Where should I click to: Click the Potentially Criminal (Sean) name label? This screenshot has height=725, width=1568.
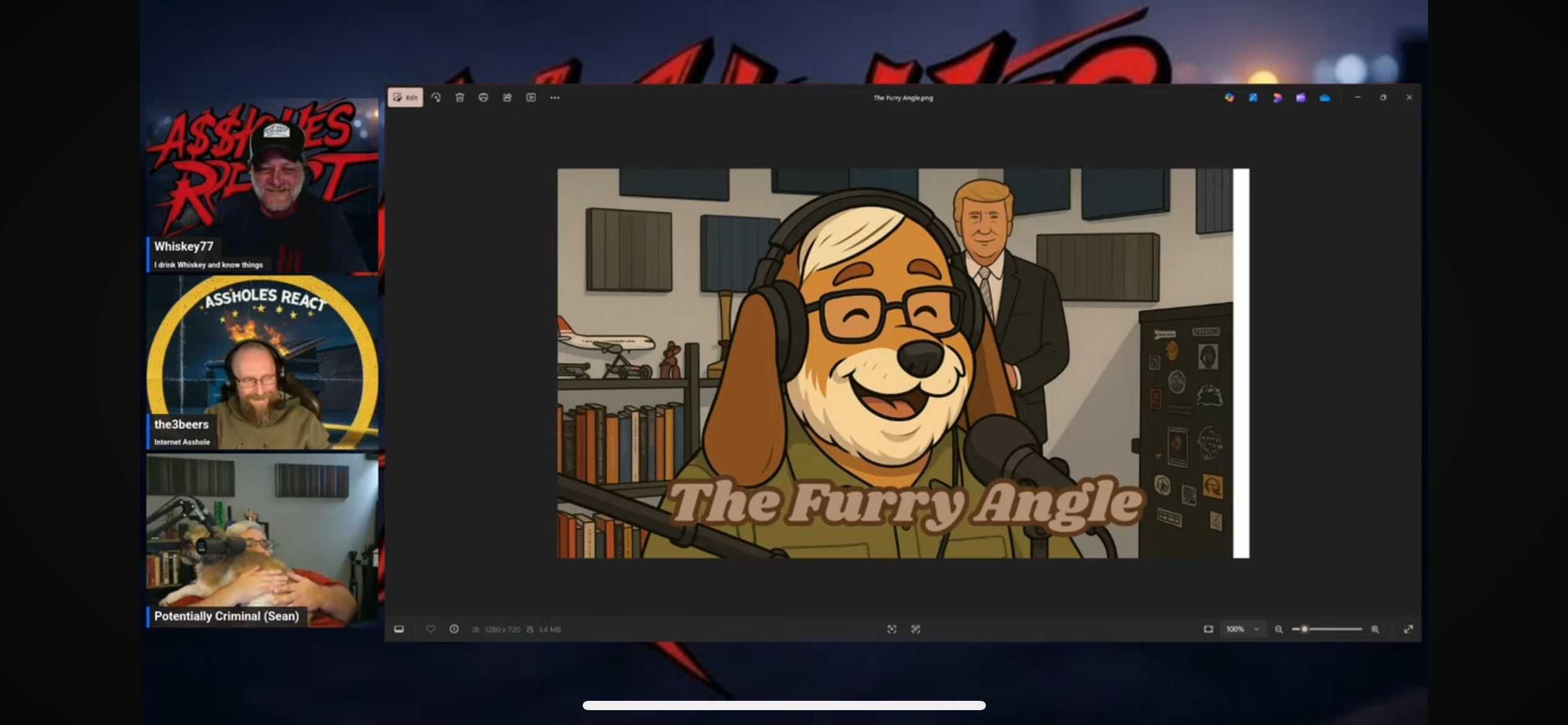(x=227, y=616)
